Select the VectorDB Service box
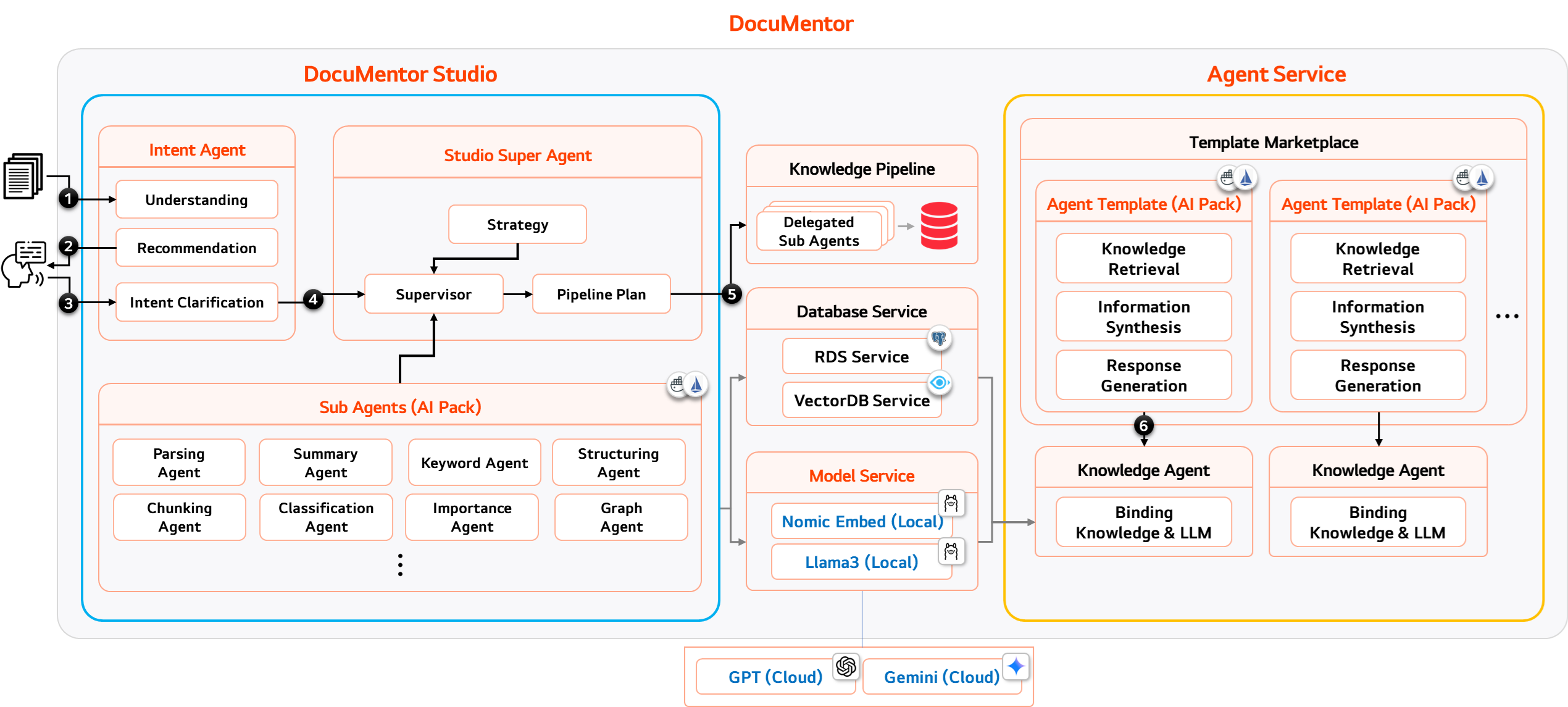 coord(862,400)
